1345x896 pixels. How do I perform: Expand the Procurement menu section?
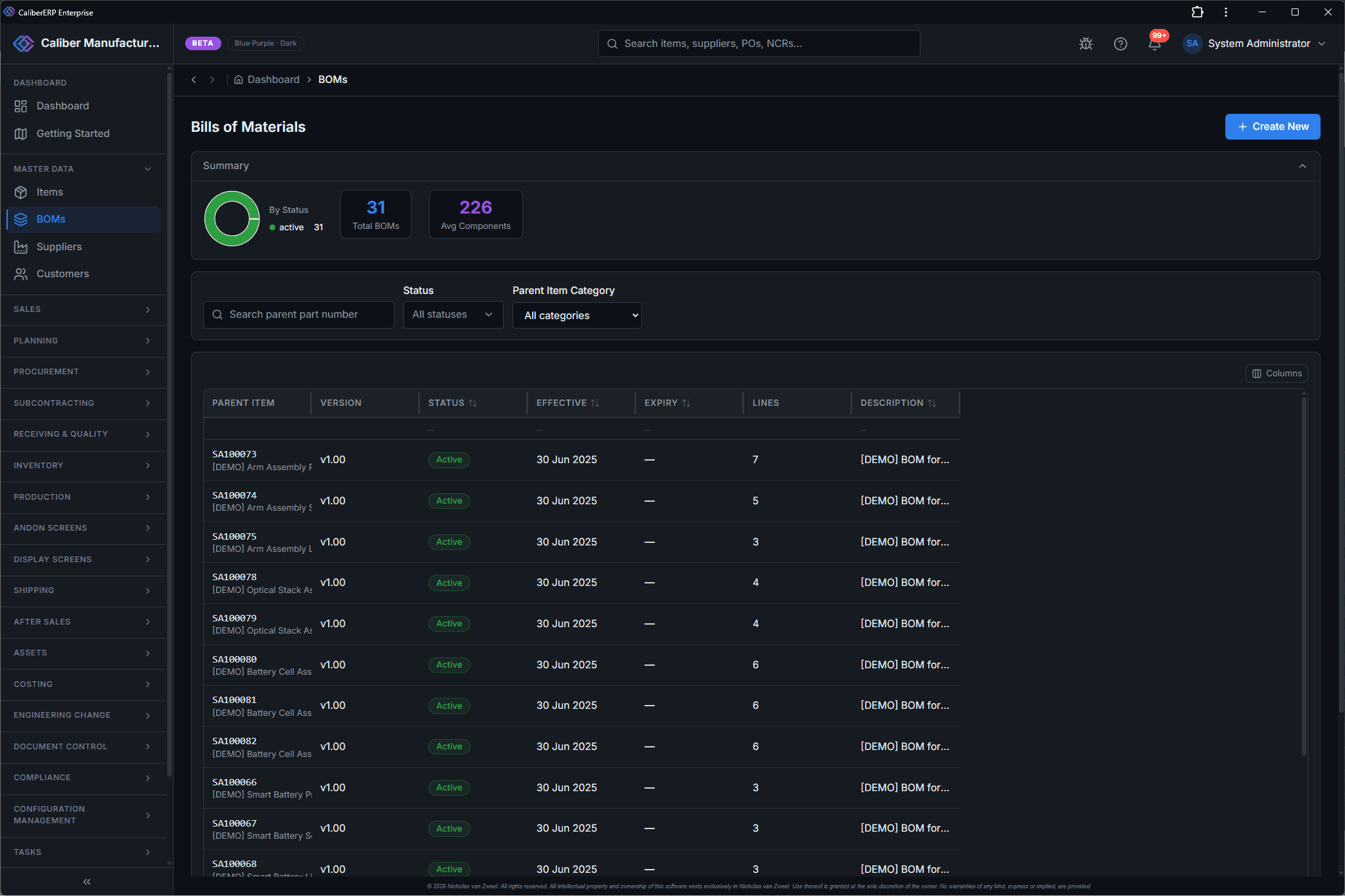click(x=83, y=372)
